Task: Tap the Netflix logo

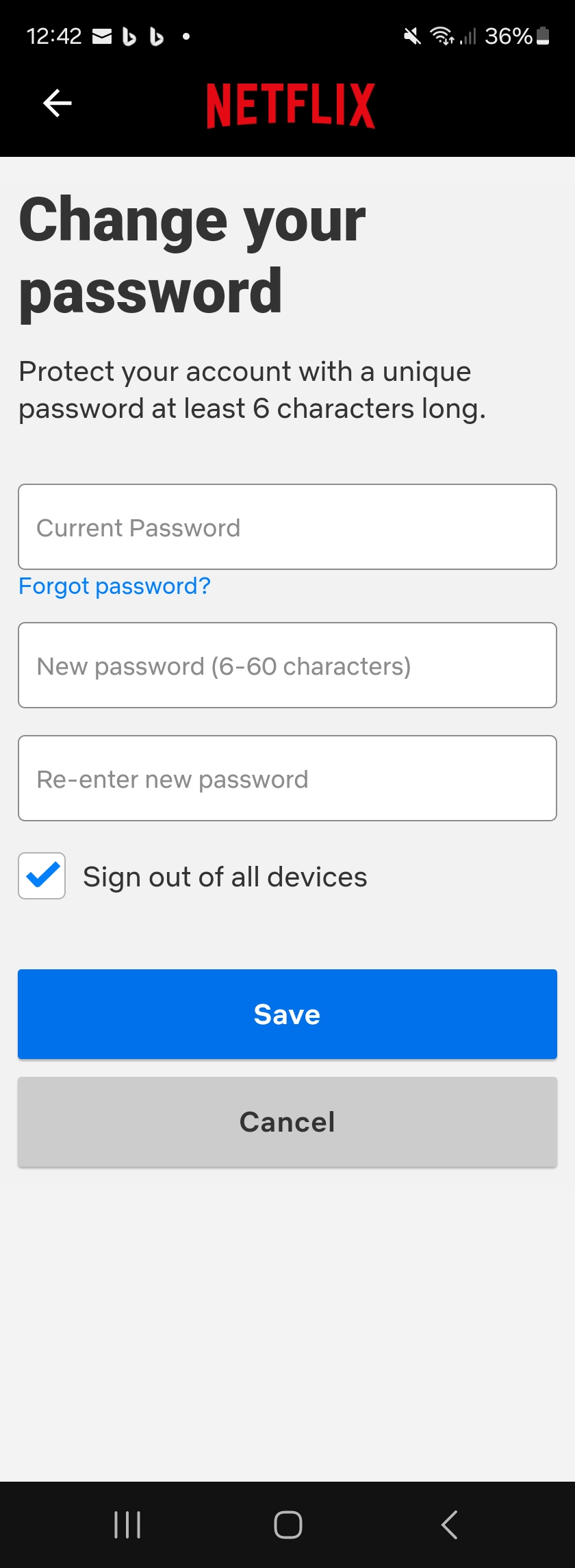Action: (290, 105)
